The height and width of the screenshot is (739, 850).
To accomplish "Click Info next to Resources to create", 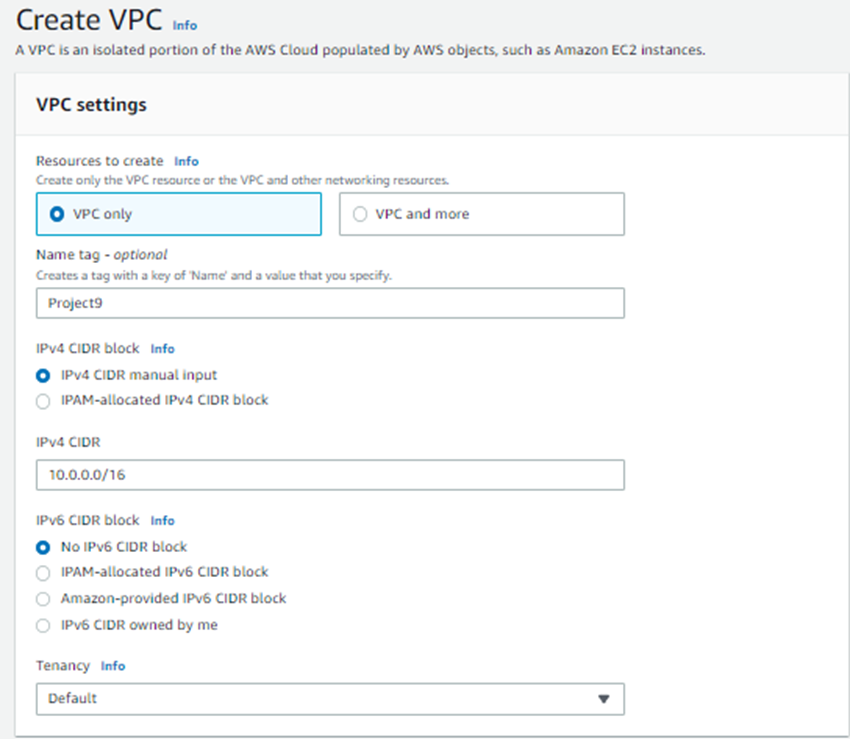I will coord(186,161).
